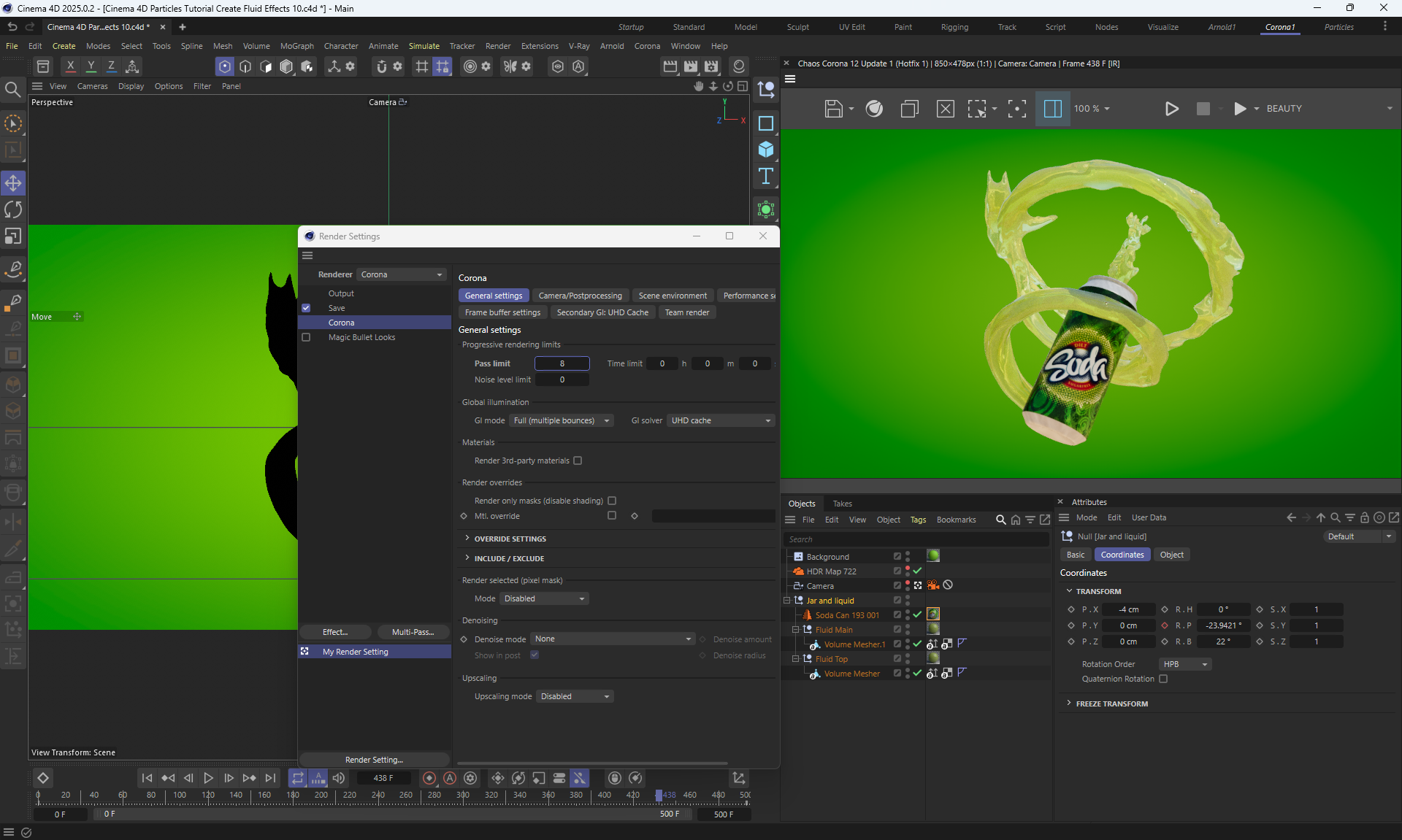This screenshot has width=1402, height=840.
Task: Toggle Render only masks checkbox
Action: (x=612, y=501)
